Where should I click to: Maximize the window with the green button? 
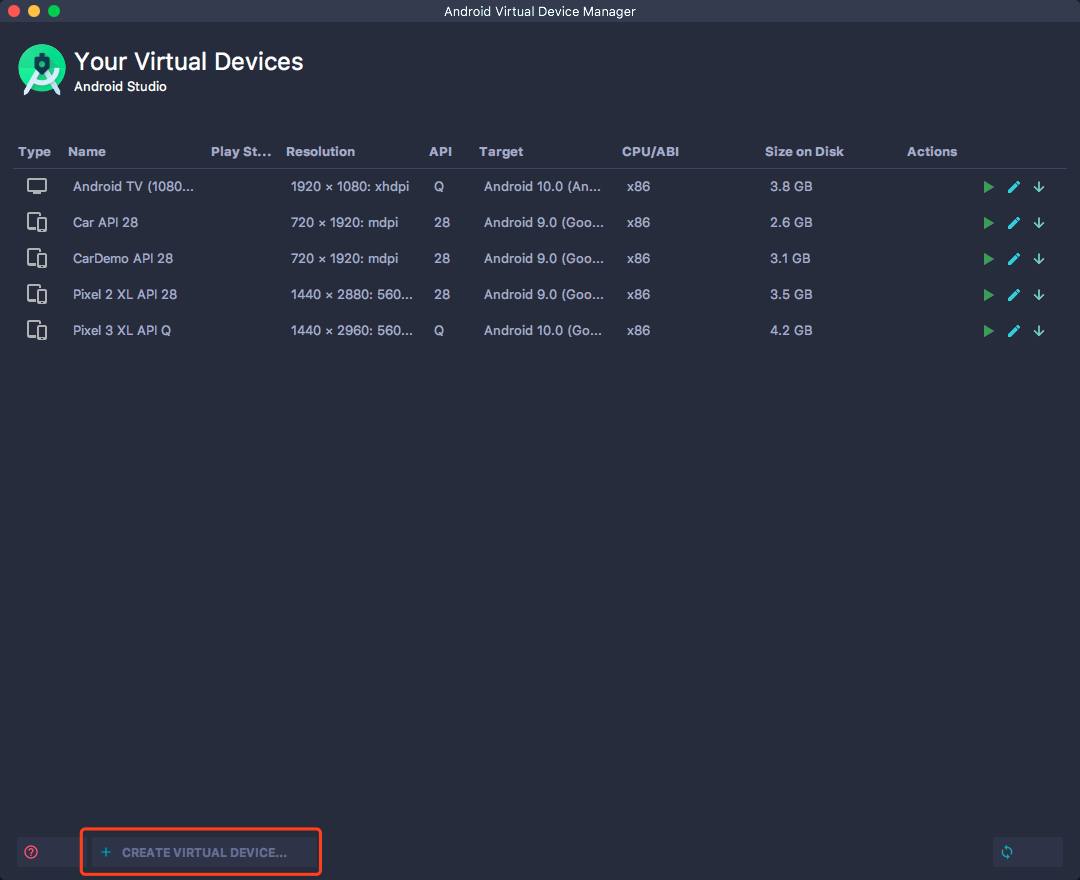(x=54, y=11)
